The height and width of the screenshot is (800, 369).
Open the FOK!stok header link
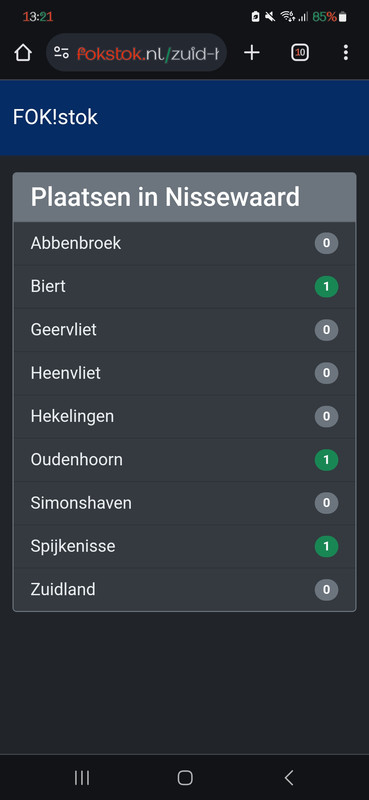point(55,117)
